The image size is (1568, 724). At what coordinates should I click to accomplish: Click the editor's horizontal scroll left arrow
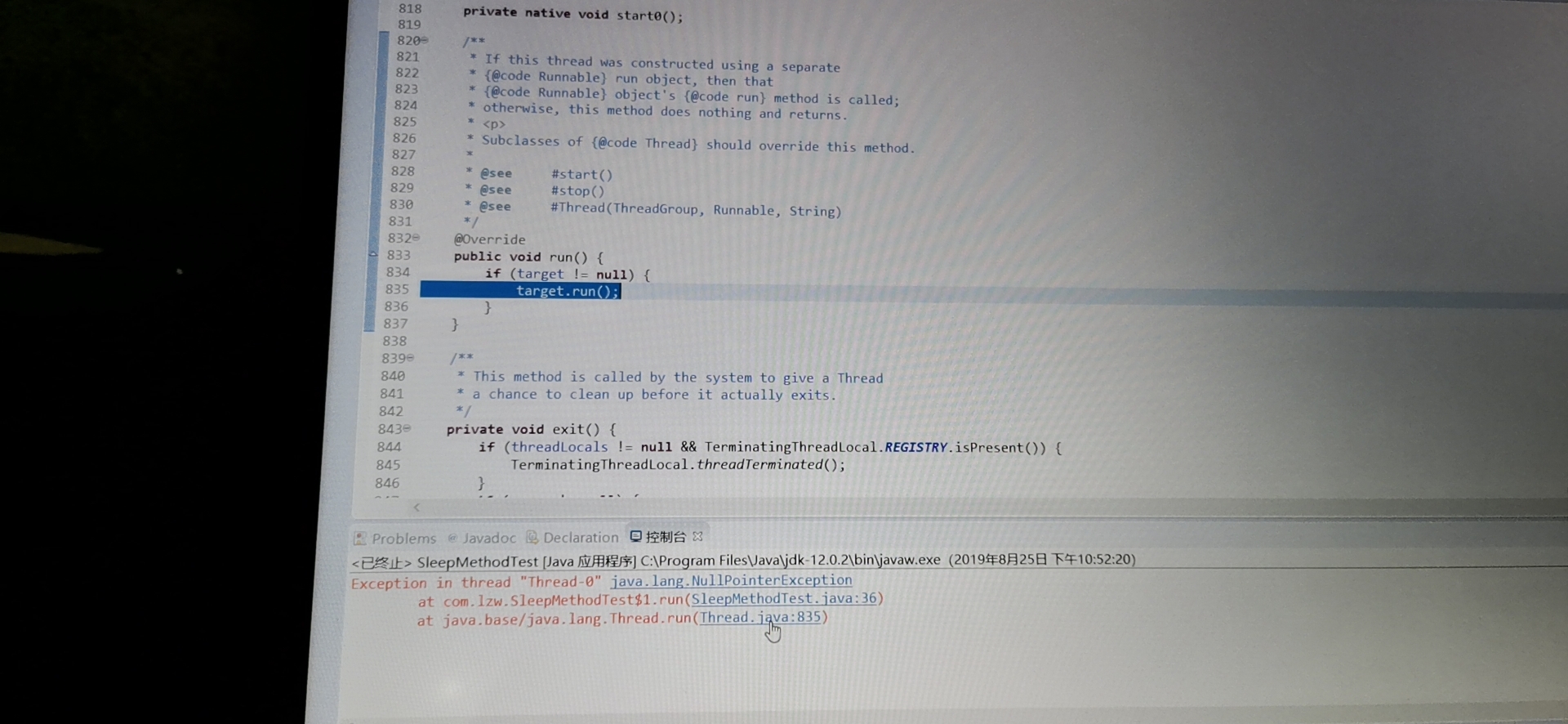[416, 507]
